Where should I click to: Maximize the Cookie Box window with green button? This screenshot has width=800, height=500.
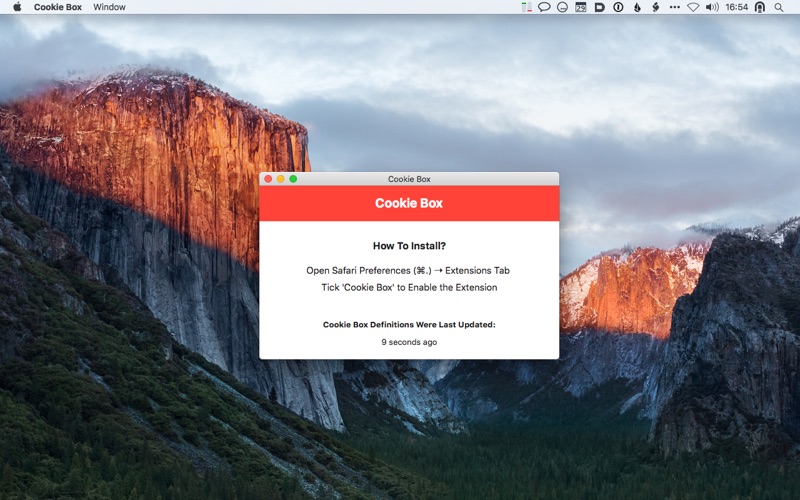click(x=293, y=179)
